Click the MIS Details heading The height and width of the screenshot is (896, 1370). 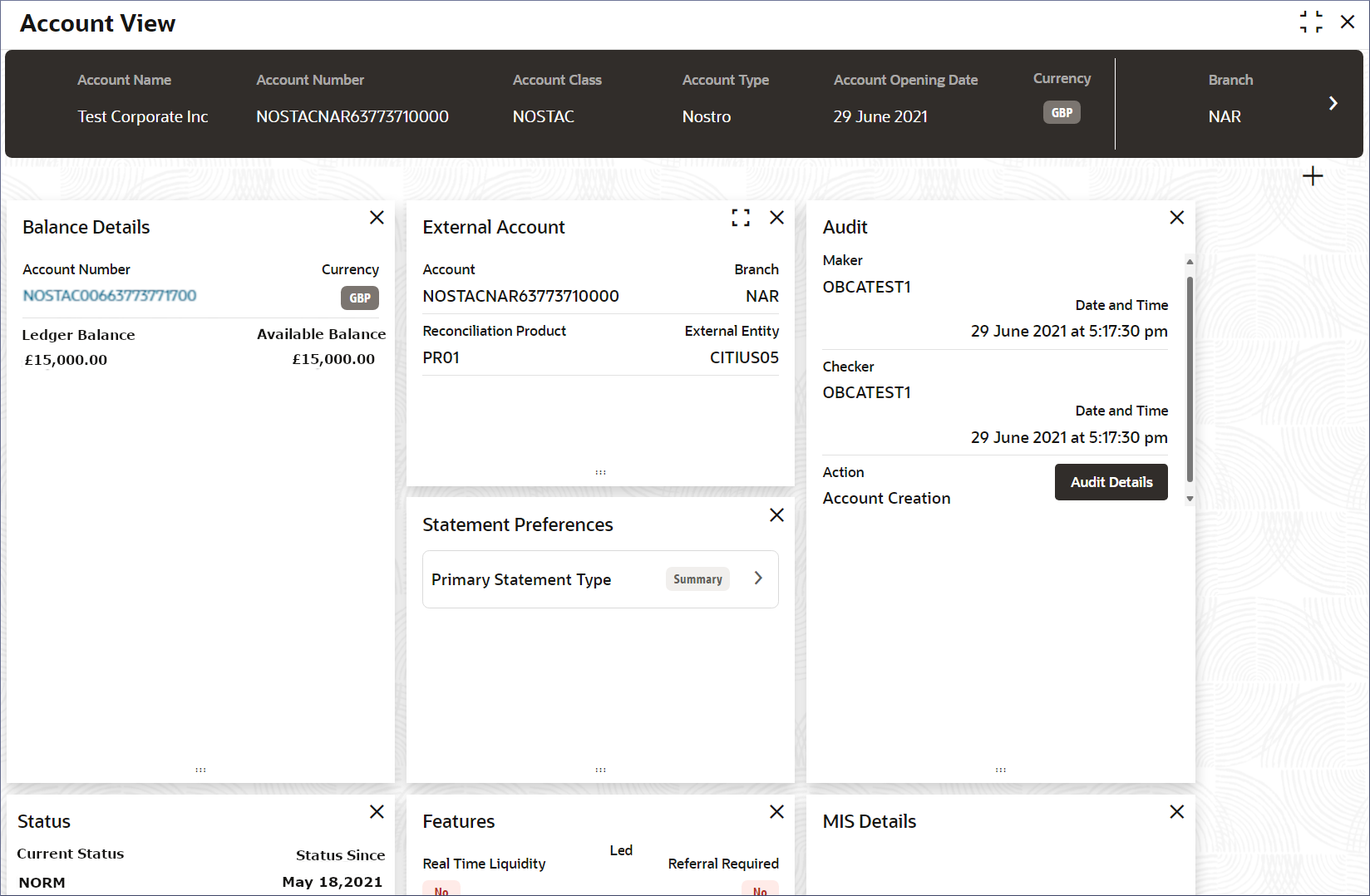coord(870,821)
